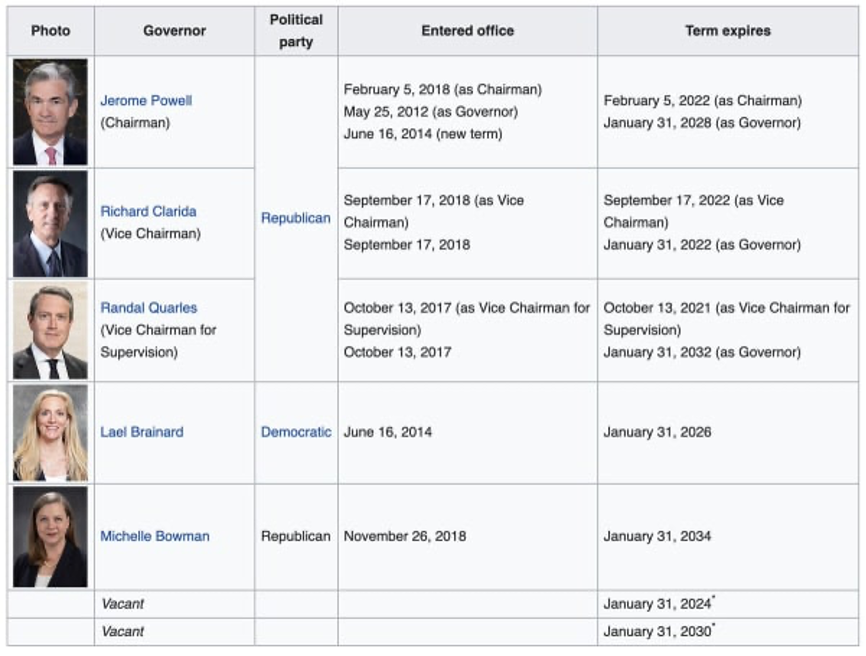Open the Michelle Bowman link
The height and width of the screenshot is (656, 866).
[x=155, y=536]
